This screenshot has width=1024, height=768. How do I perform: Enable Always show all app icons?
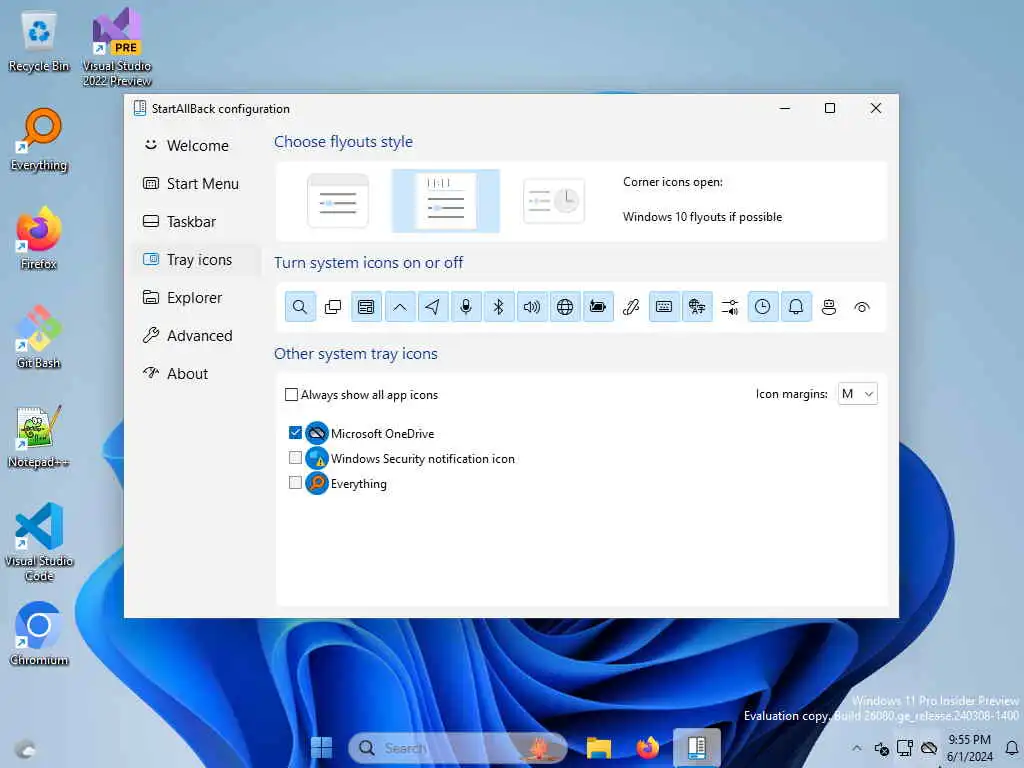[x=291, y=394]
